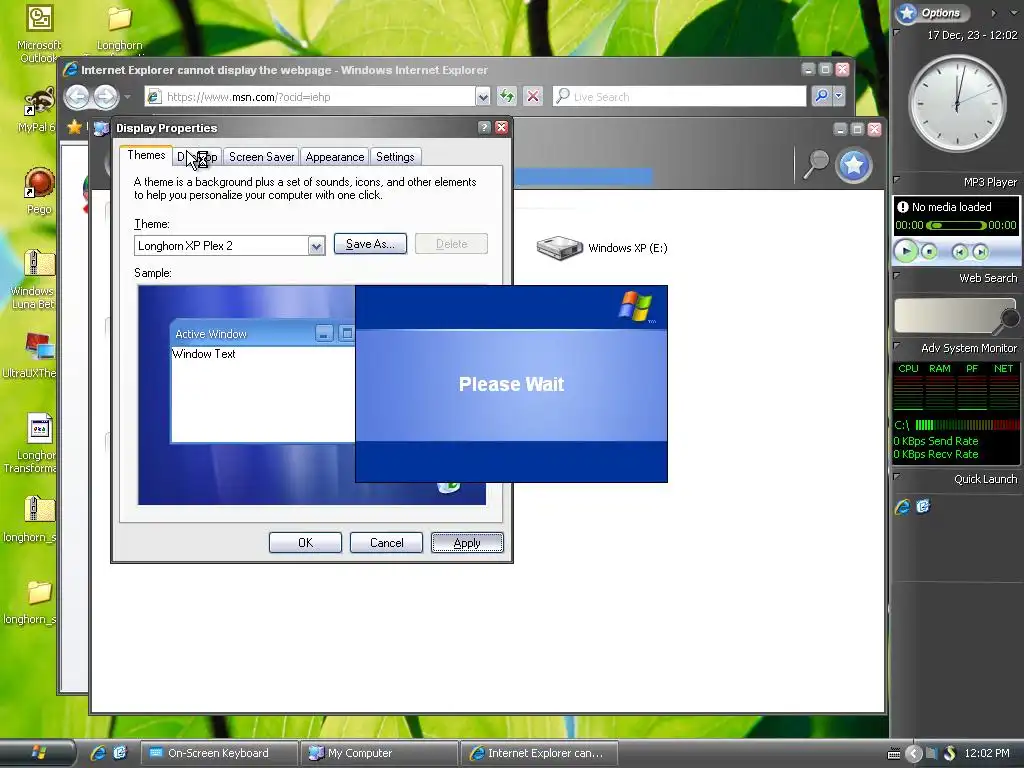Collapse the Adv System Monitor panel
1024x768 pixels.
(x=897, y=346)
